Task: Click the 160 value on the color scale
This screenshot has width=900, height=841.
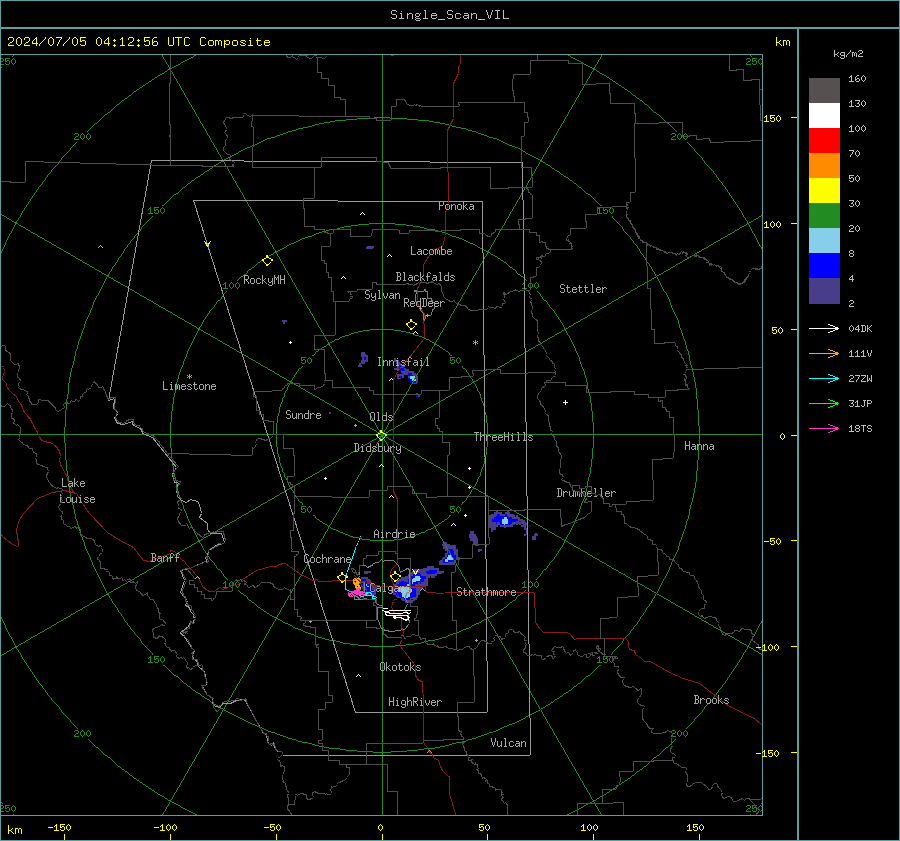Action: (857, 79)
